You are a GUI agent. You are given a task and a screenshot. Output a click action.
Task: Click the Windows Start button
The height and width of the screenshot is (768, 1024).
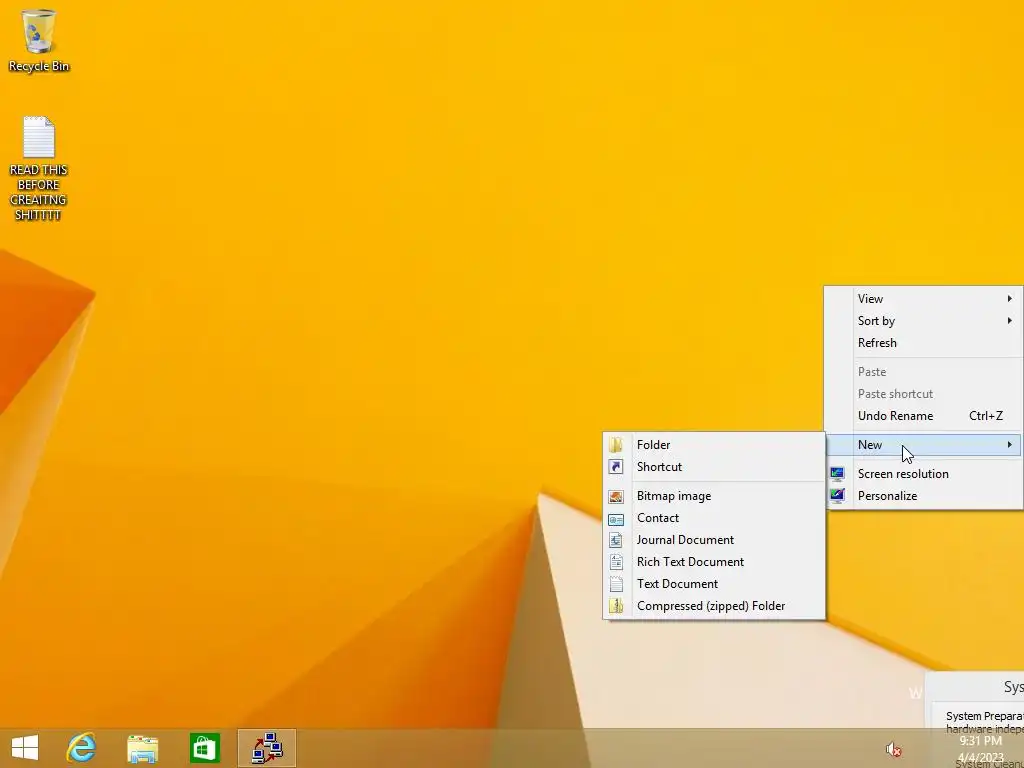pos(25,748)
